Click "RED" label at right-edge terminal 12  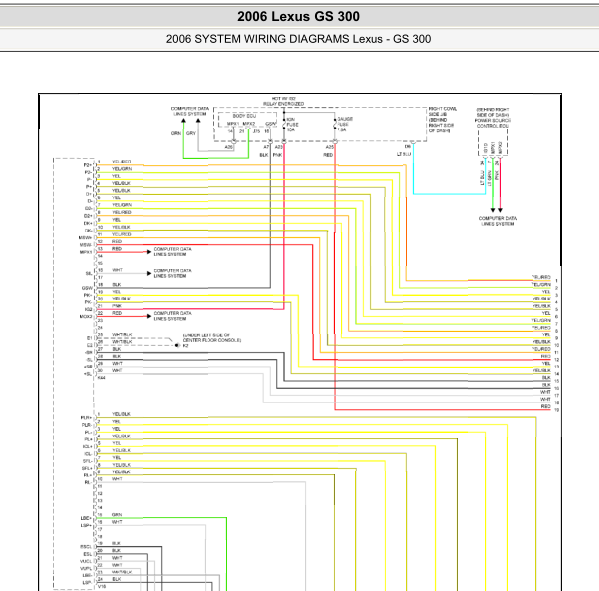click(x=546, y=356)
